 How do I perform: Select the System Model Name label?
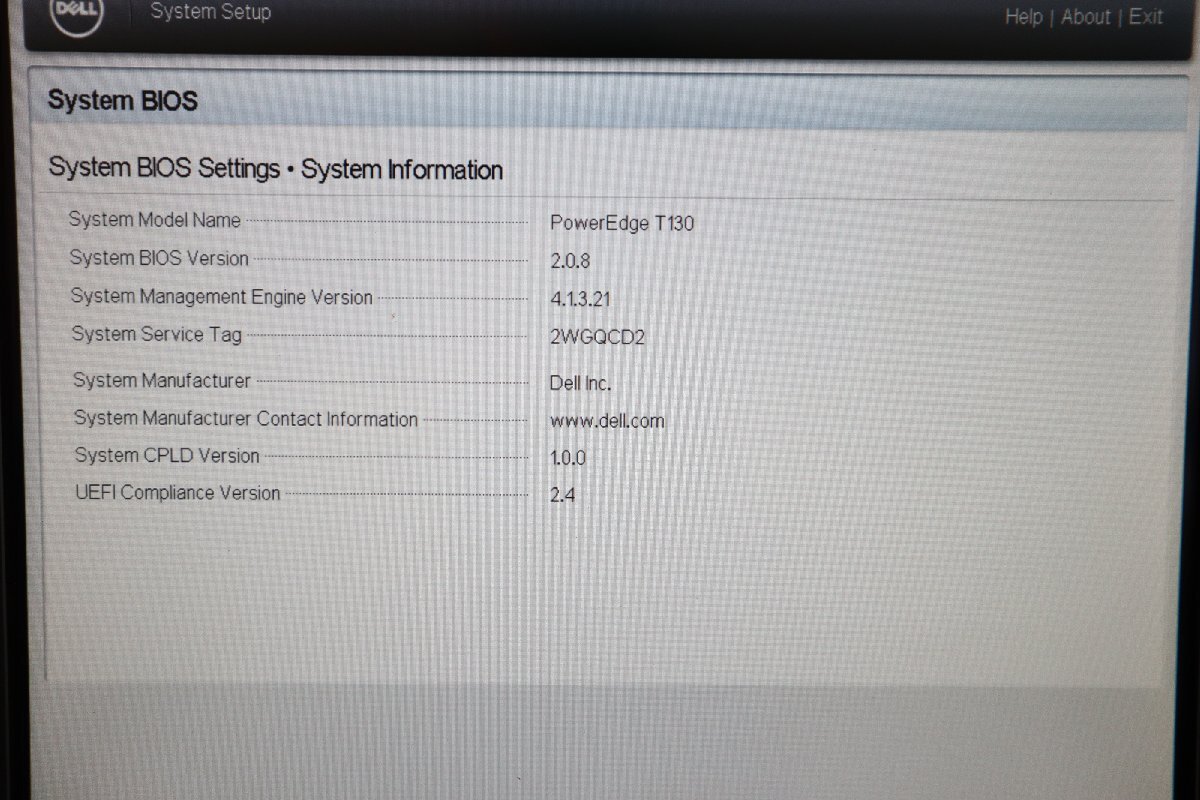coord(154,220)
